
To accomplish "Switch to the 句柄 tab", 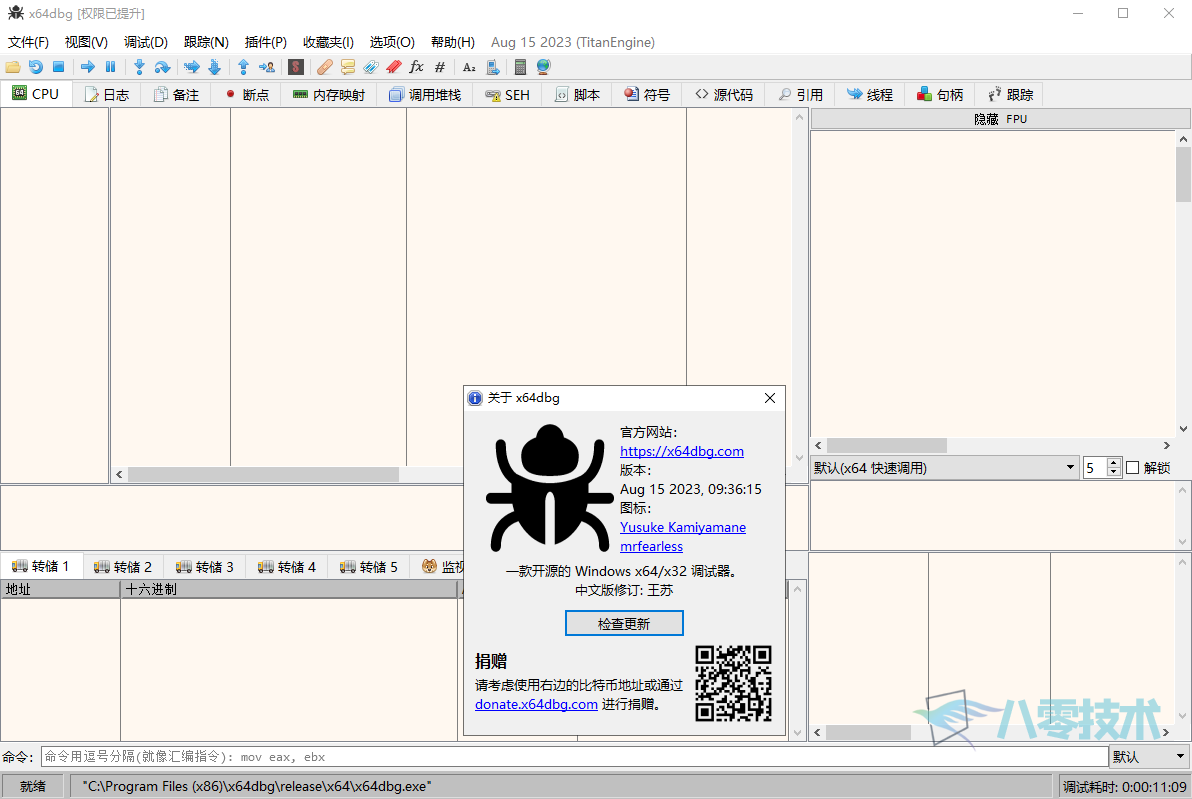I will tap(940, 94).
